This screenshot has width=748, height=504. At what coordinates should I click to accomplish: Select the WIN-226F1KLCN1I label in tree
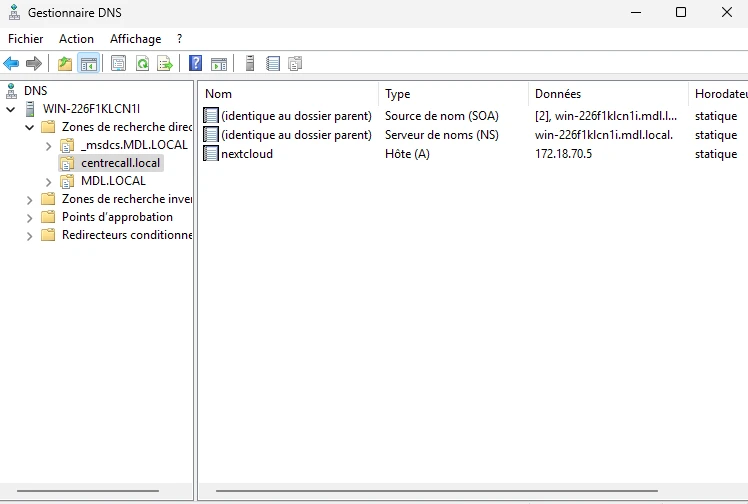coord(91,109)
